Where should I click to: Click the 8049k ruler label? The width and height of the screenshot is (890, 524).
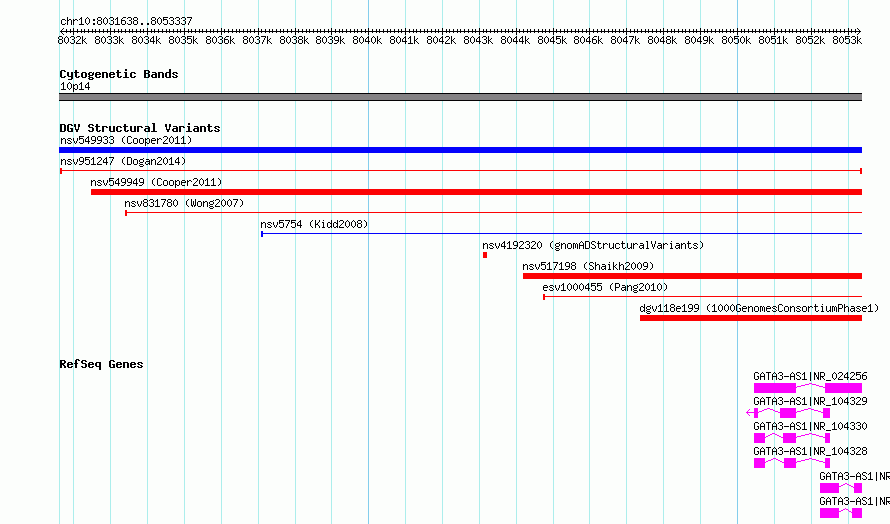pos(699,40)
